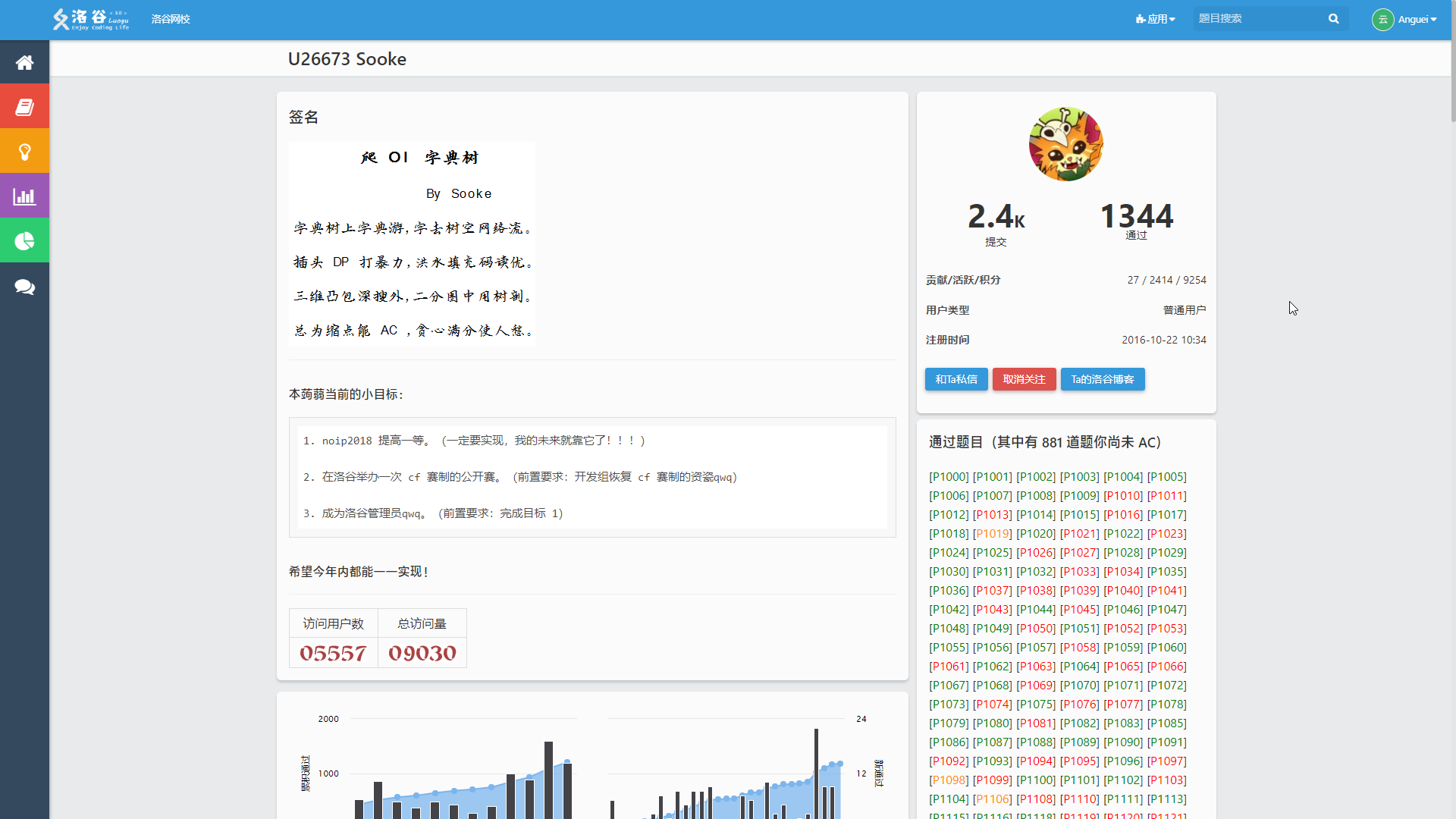Click the Luogu logo in the top bar

90,19
